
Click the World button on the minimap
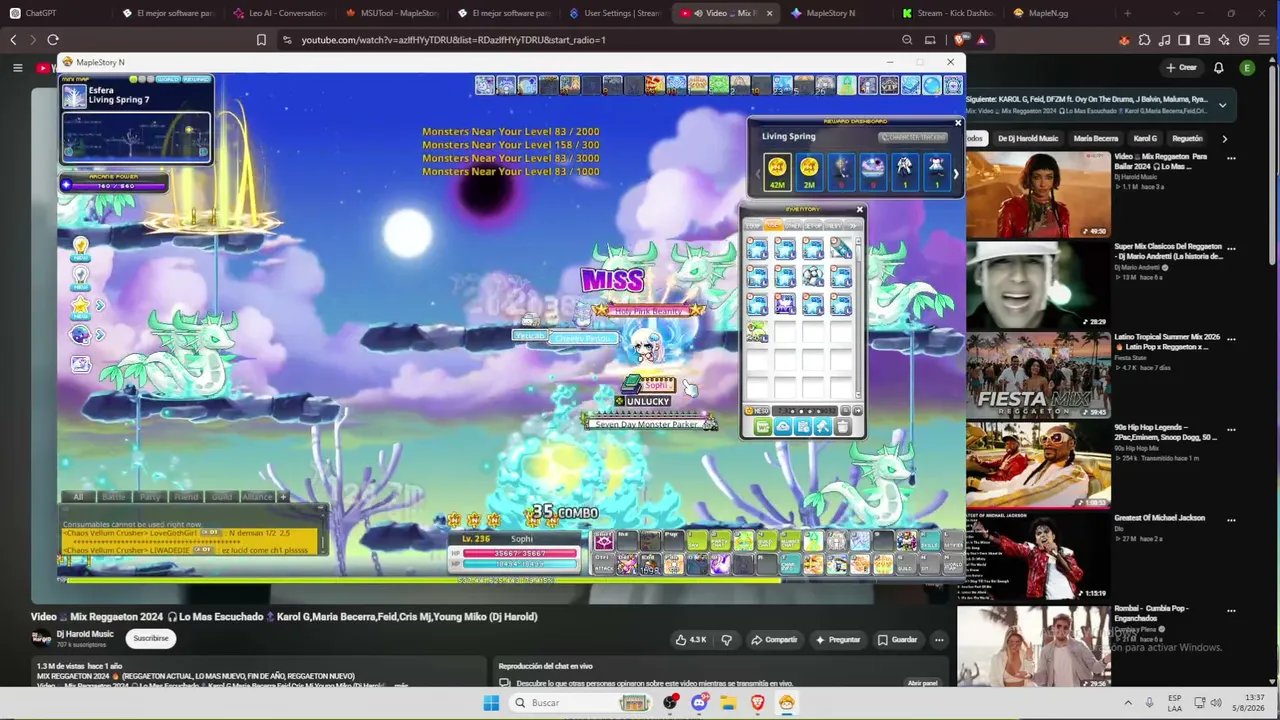pyautogui.click(x=168, y=79)
